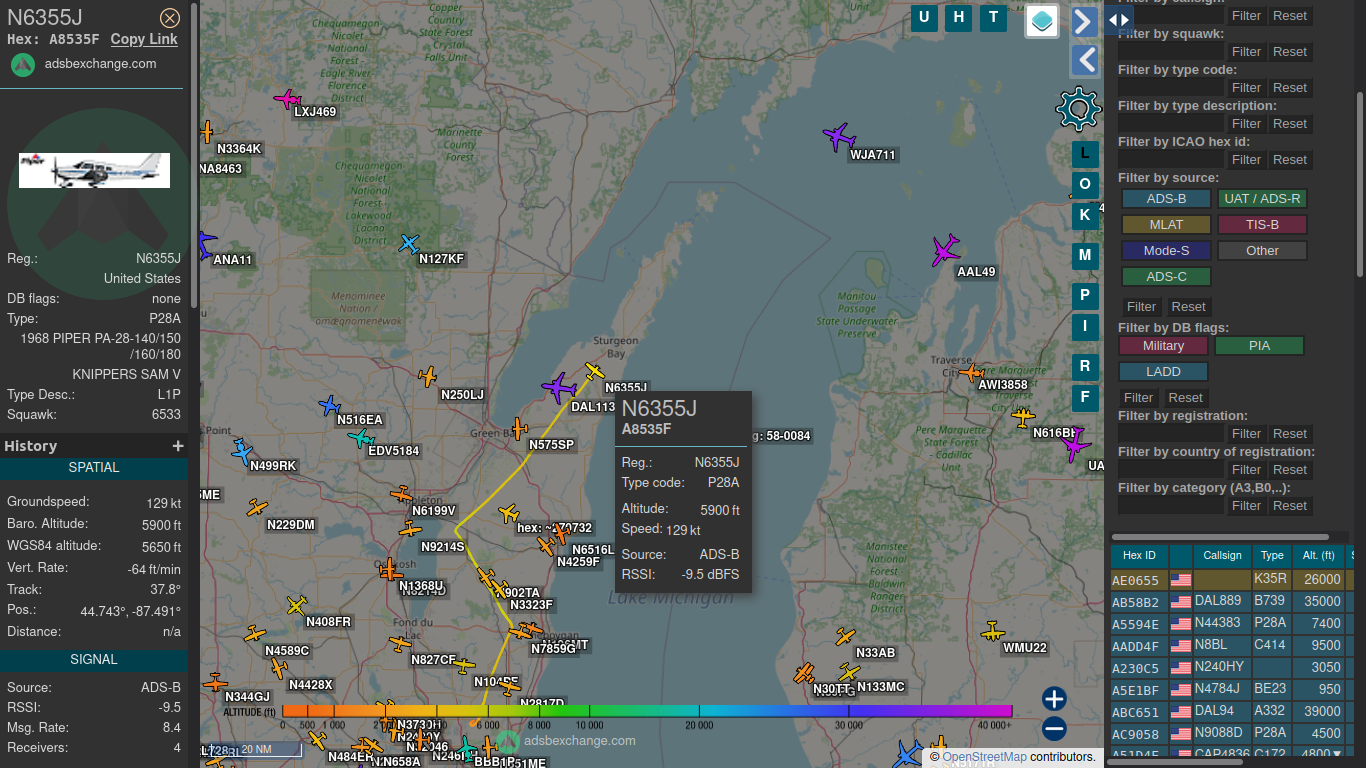Toggle the P map option button

pyautogui.click(x=1085, y=295)
